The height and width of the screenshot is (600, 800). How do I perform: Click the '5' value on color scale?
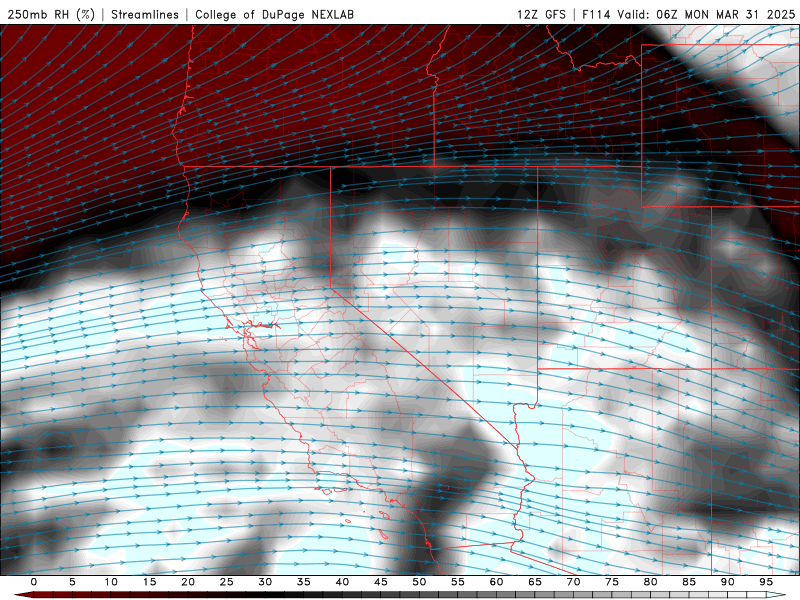click(72, 582)
